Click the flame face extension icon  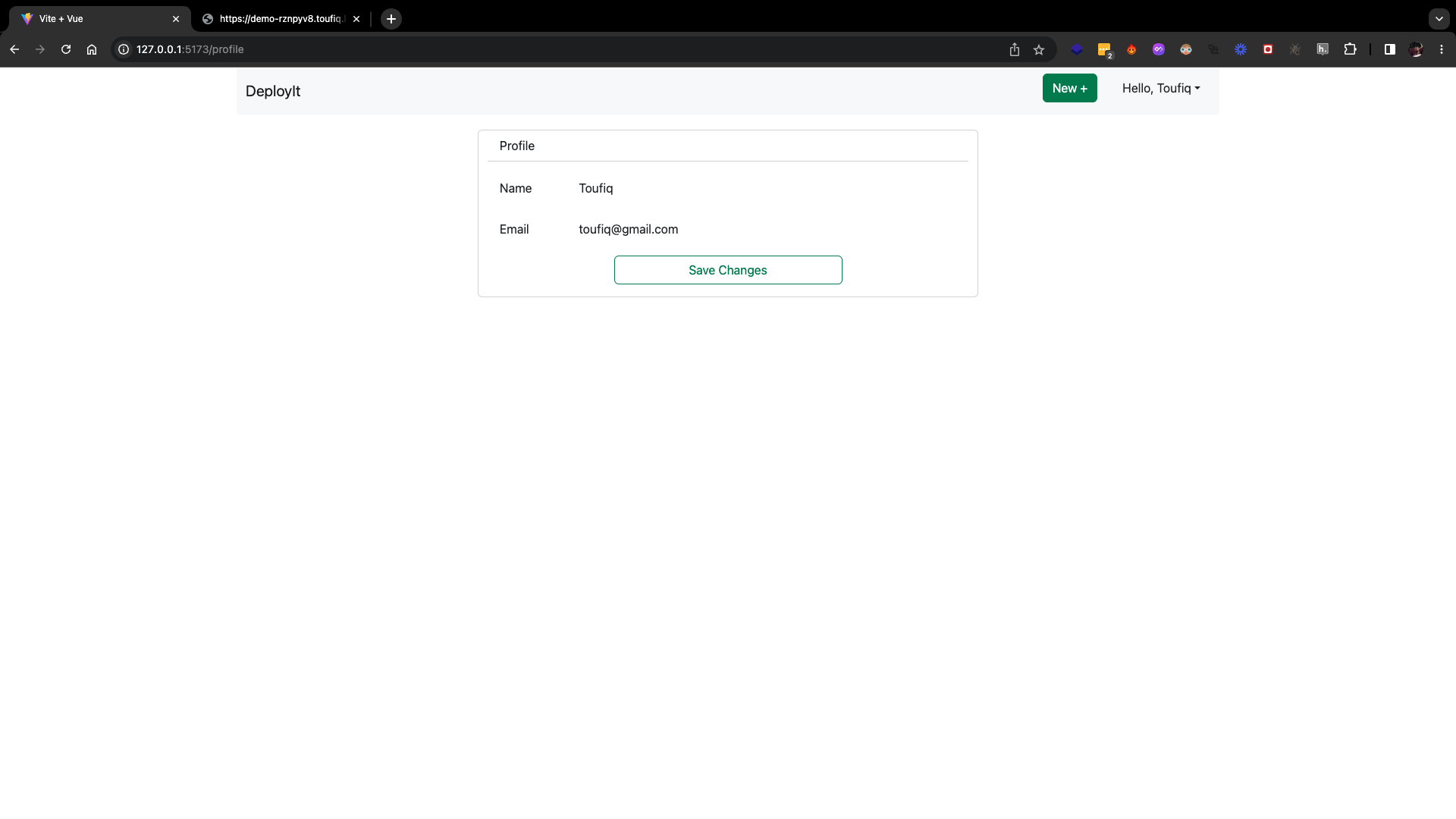1131,49
